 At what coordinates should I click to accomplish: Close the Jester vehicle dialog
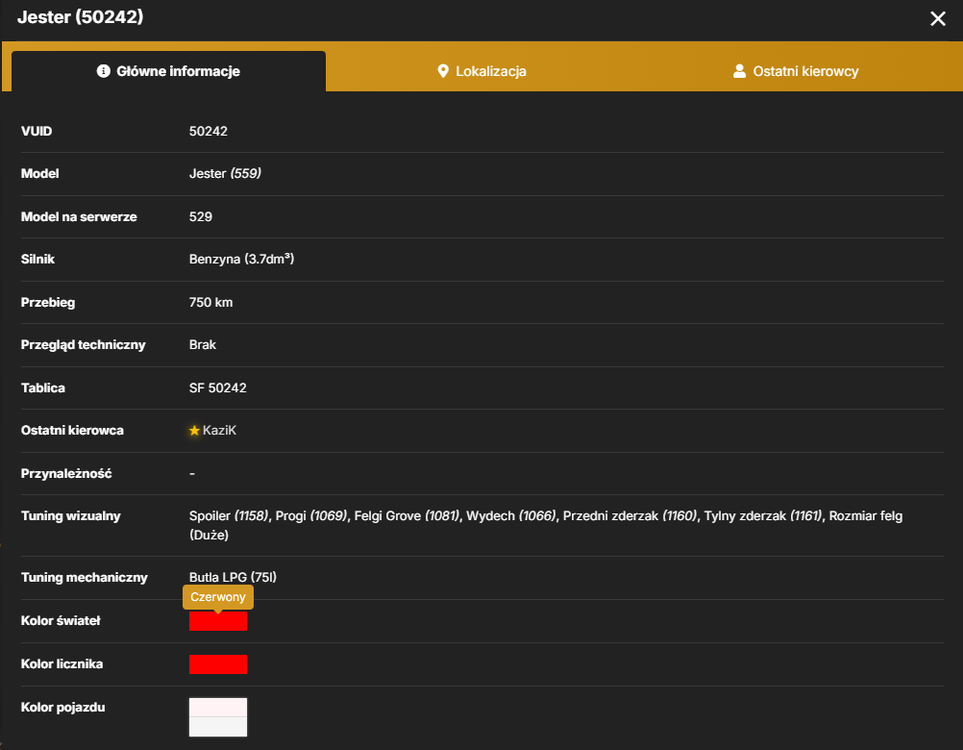(x=937, y=19)
